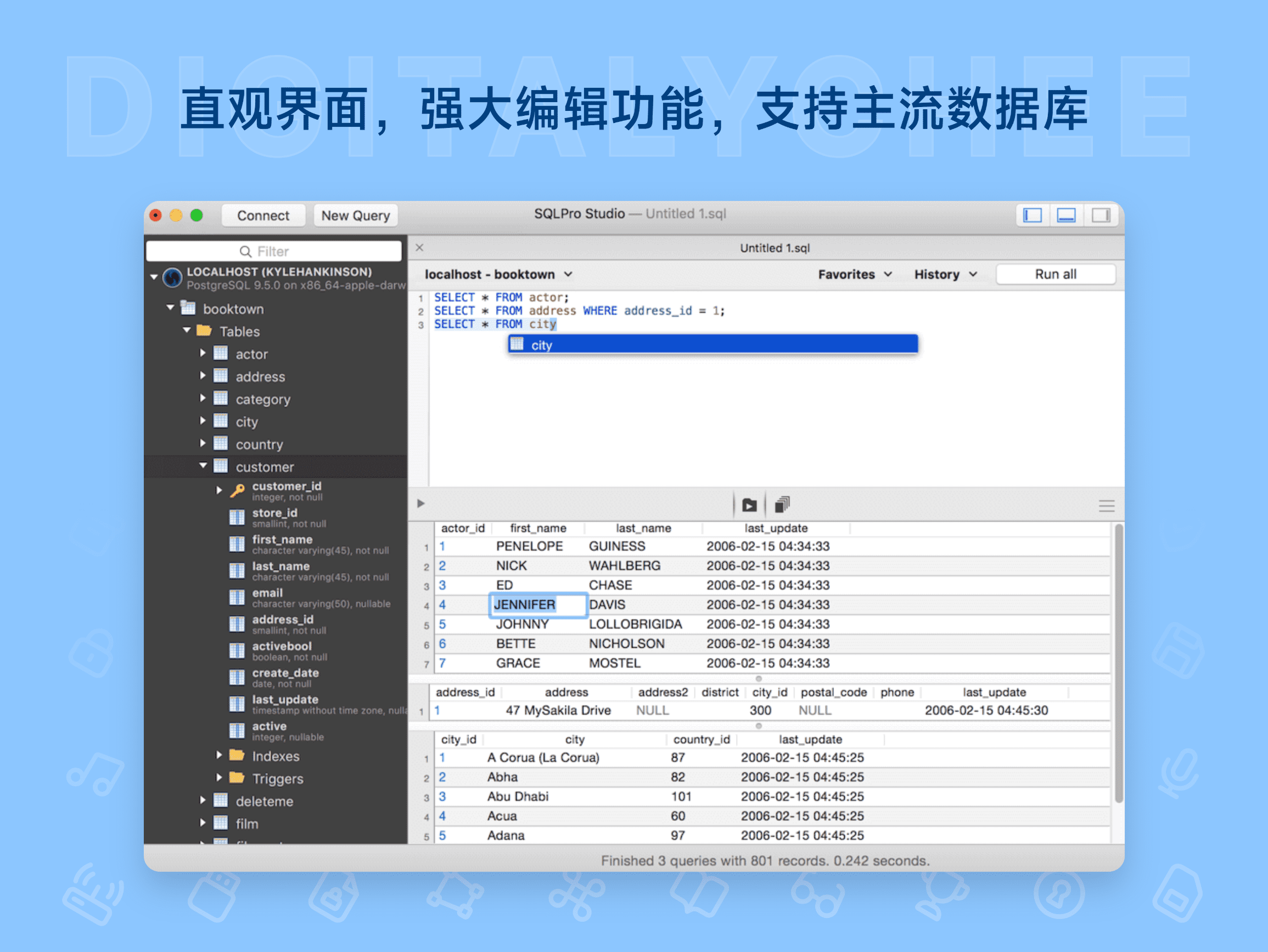Select the Untitled 1.sql tab

pos(775,247)
